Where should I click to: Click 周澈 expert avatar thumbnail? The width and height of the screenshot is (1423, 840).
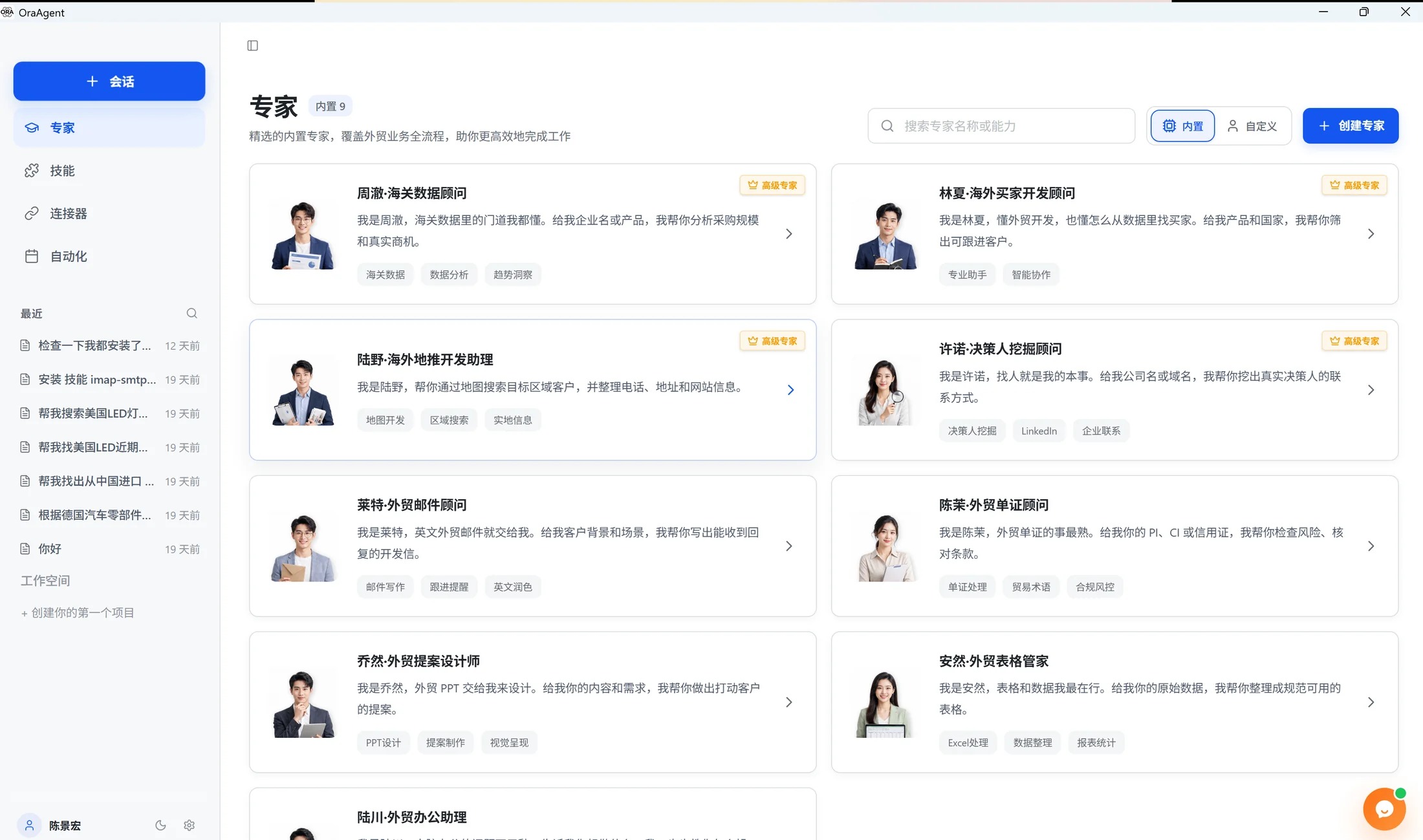303,234
